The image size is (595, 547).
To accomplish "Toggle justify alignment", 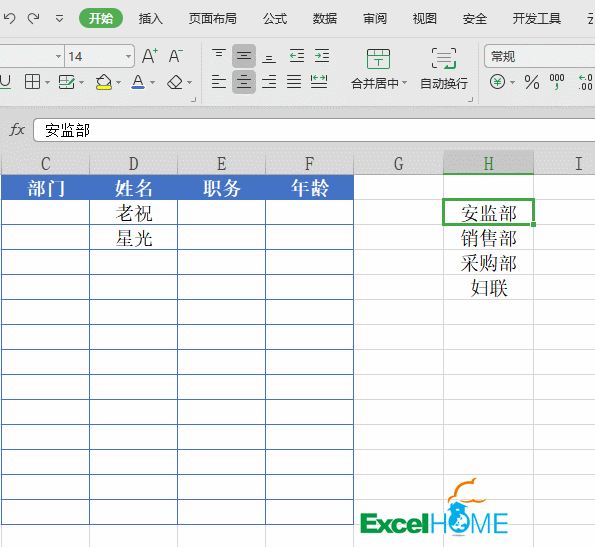I will point(294,82).
